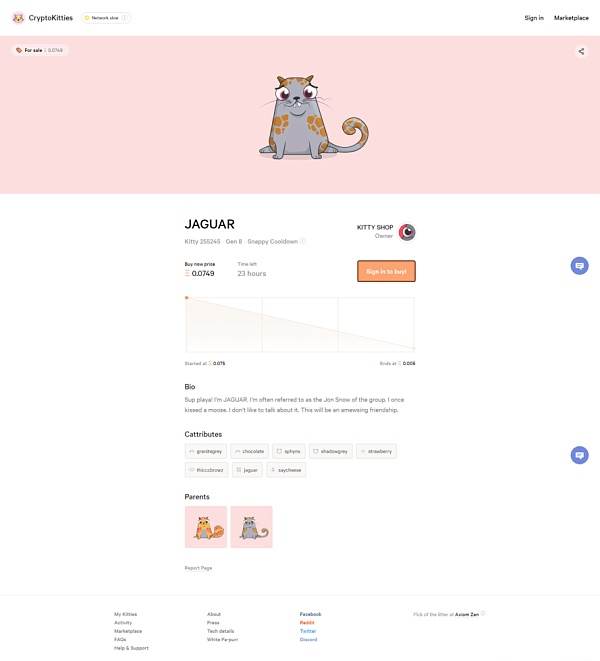
Task: Click the Kitty Shop owner avatar
Action: click(x=407, y=232)
